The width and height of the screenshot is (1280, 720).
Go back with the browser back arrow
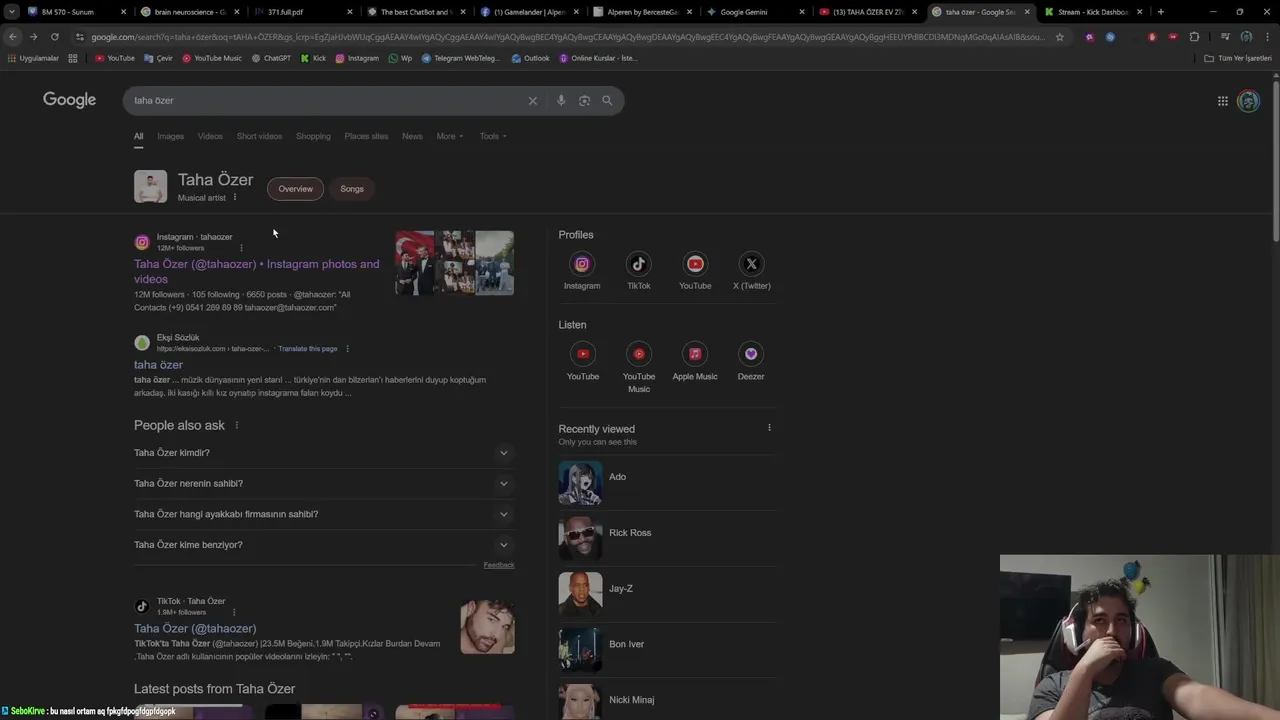click(x=12, y=37)
